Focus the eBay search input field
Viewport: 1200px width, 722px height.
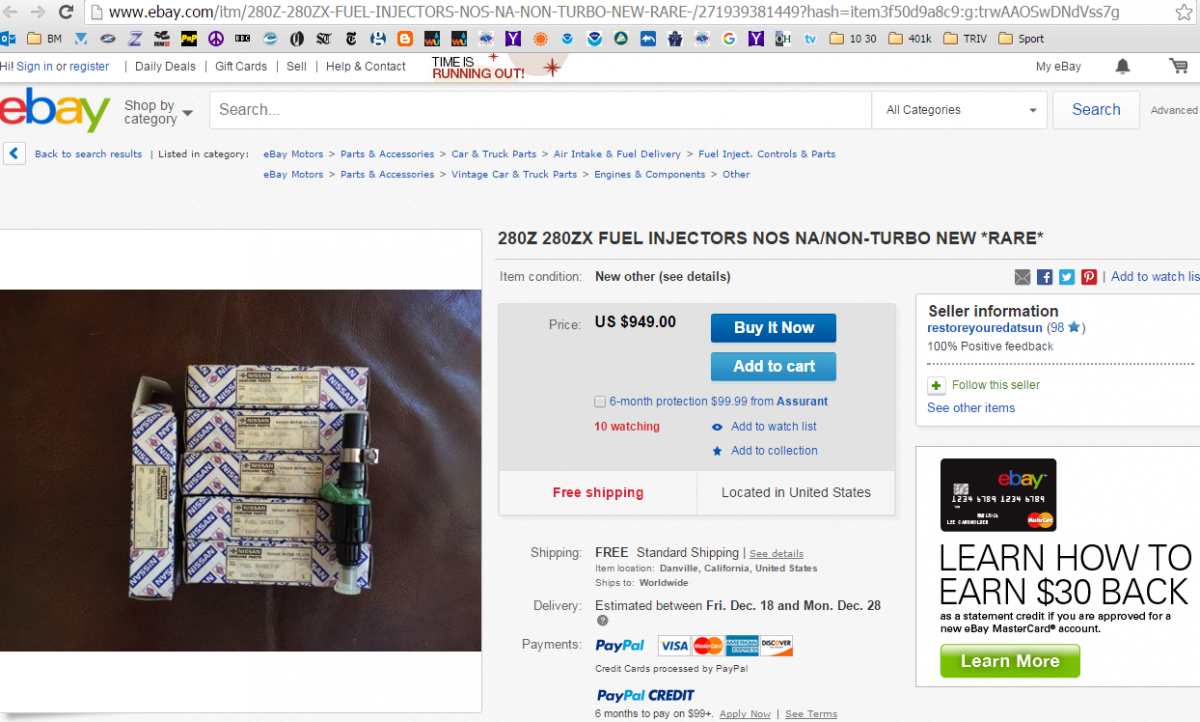(540, 110)
